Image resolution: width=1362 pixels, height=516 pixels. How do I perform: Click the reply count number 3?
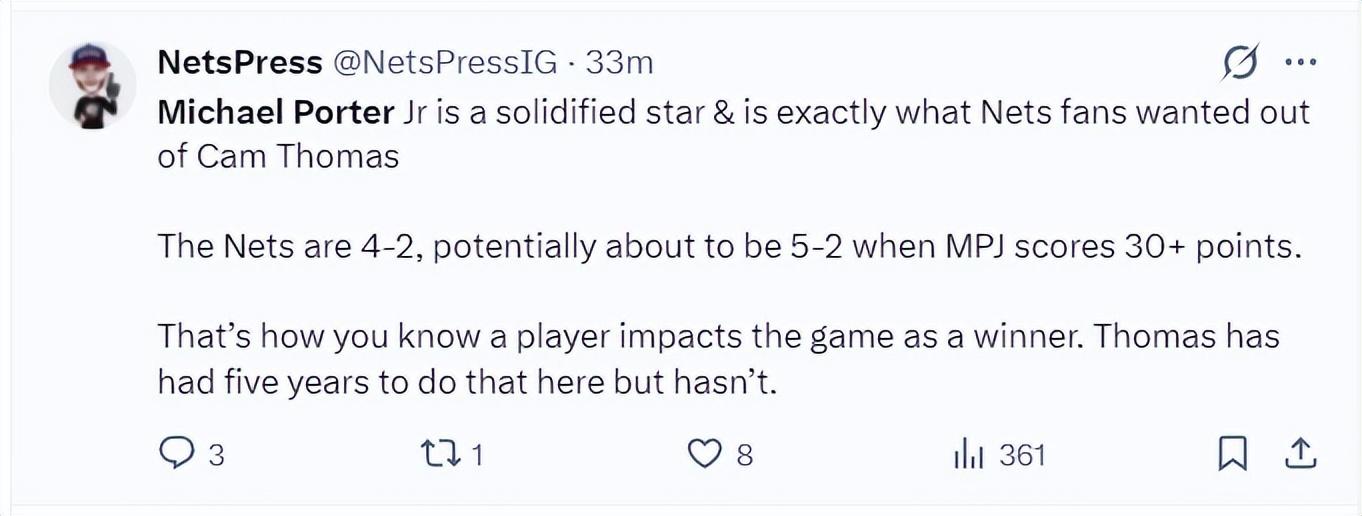click(215, 456)
